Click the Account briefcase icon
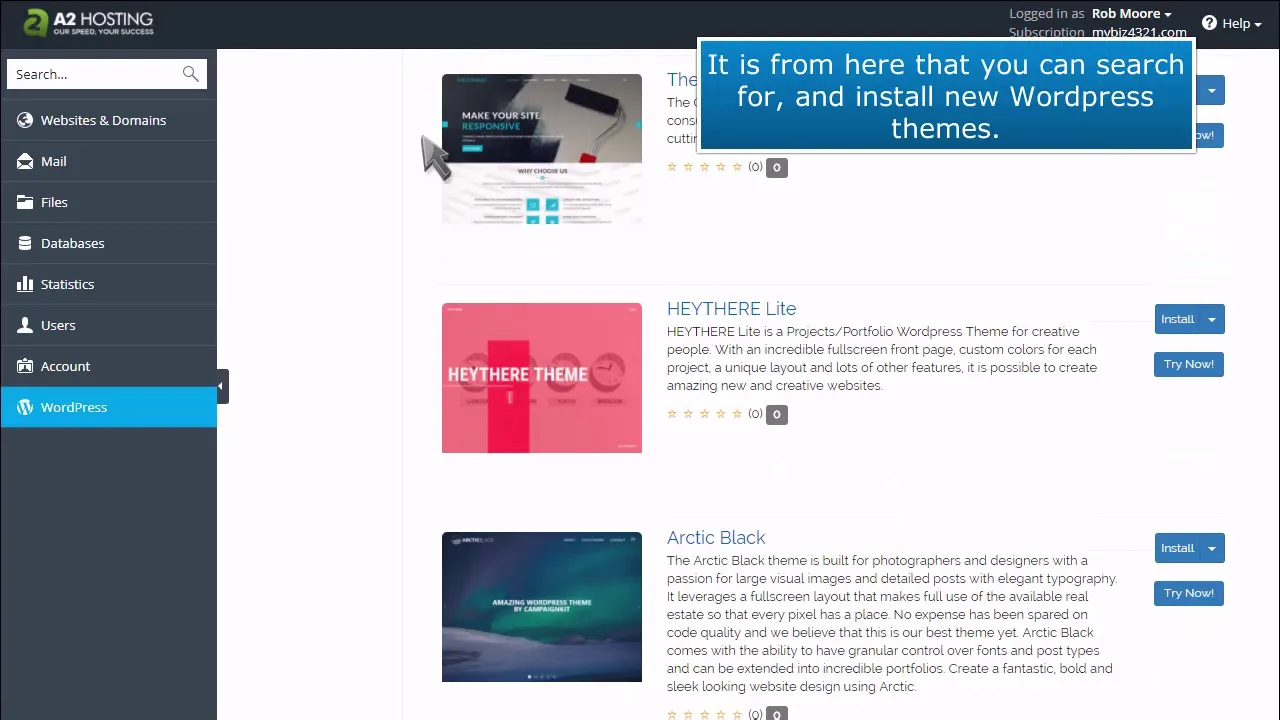This screenshot has width=1280, height=720. [x=25, y=366]
